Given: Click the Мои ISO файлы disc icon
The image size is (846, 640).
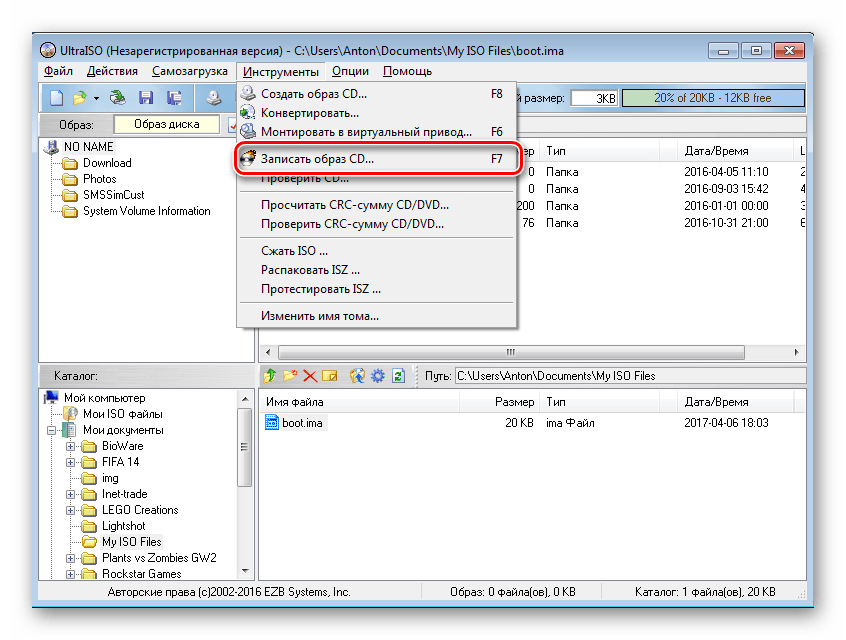Looking at the screenshot, I should click(x=70, y=414).
